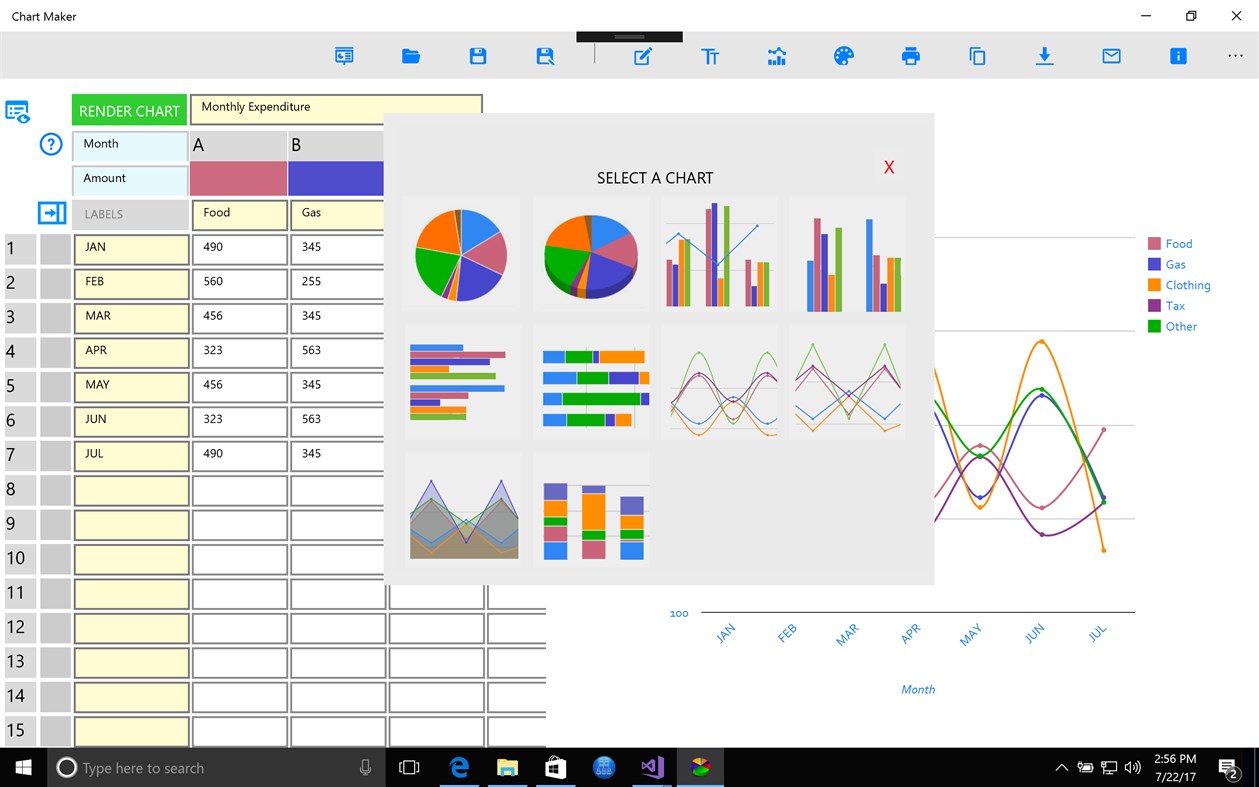Close the SELECT A CHART dialog
Screen dimensions: 1259x787
point(888,167)
